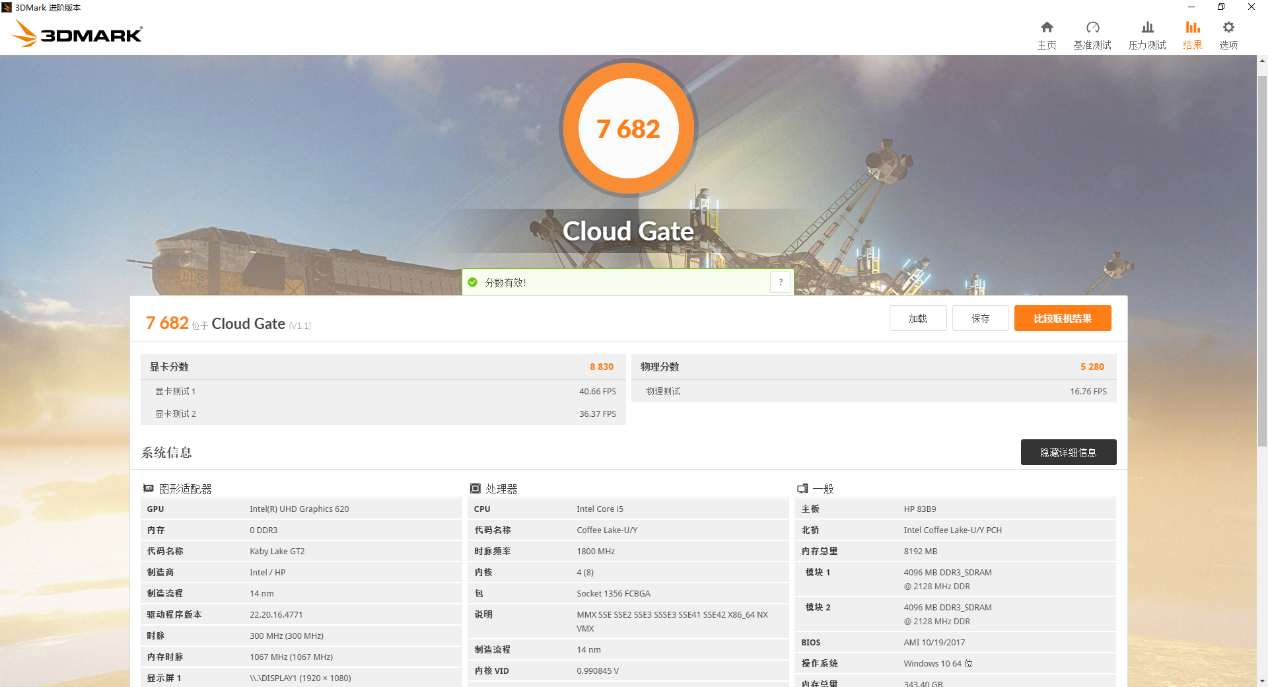
Task: Open the 选项 options gear icon
Action: tap(1228, 28)
